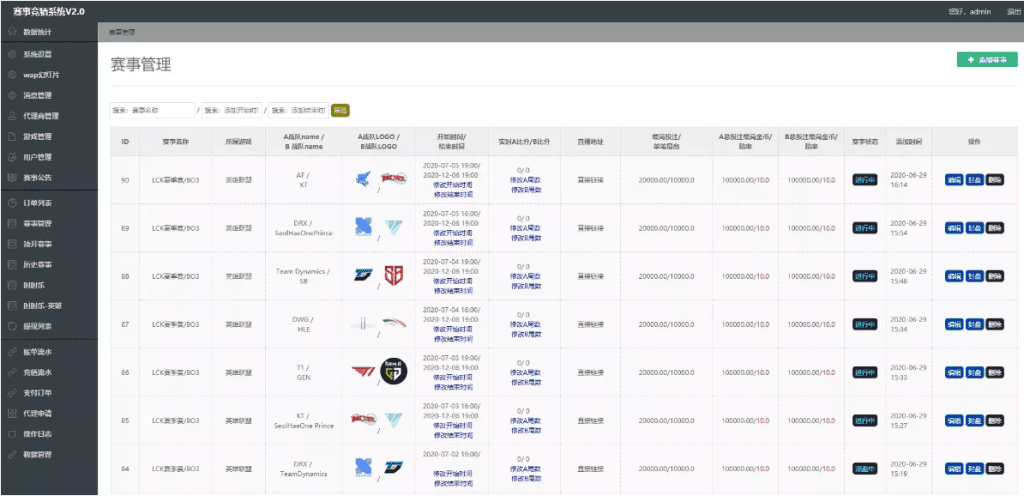The height and width of the screenshot is (496, 1024).
Task: Click 修改A局数 link in row 89
Action: tap(525, 228)
